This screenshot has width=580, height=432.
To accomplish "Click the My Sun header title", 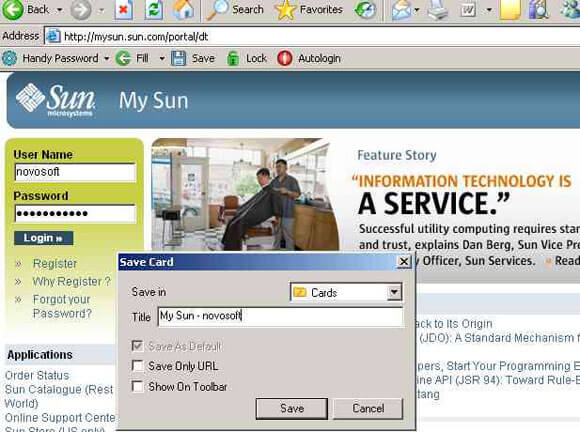I will (154, 101).
